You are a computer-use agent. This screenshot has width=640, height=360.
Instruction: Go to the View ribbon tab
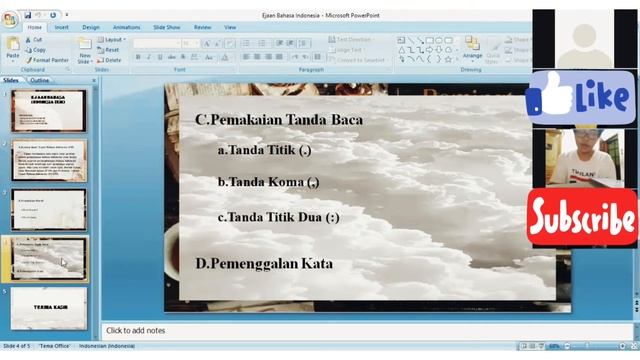230,27
